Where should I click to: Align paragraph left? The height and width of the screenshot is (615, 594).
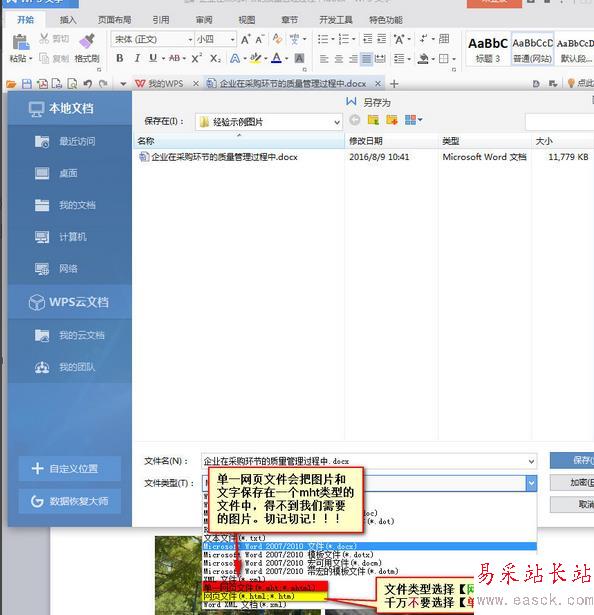(324, 59)
